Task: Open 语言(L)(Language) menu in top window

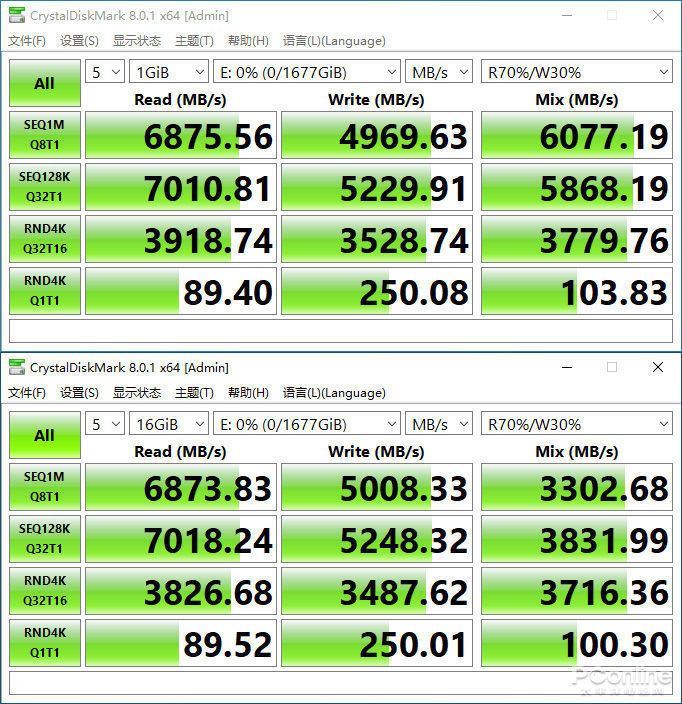Action: 334,41
